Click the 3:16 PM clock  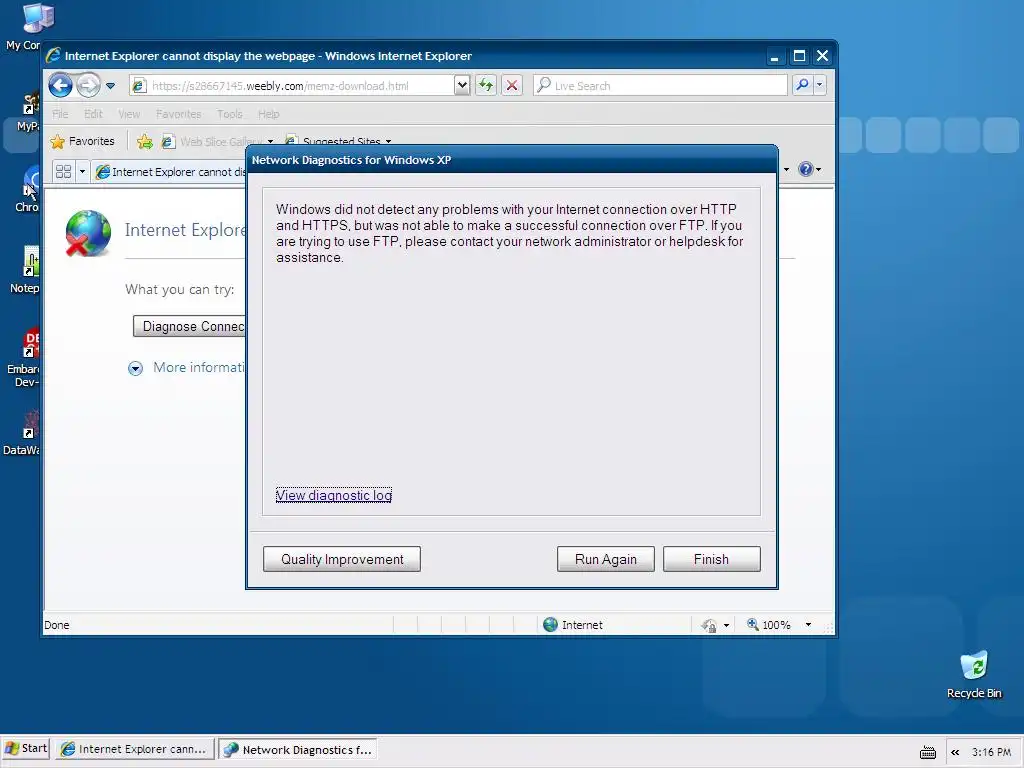click(991, 752)
